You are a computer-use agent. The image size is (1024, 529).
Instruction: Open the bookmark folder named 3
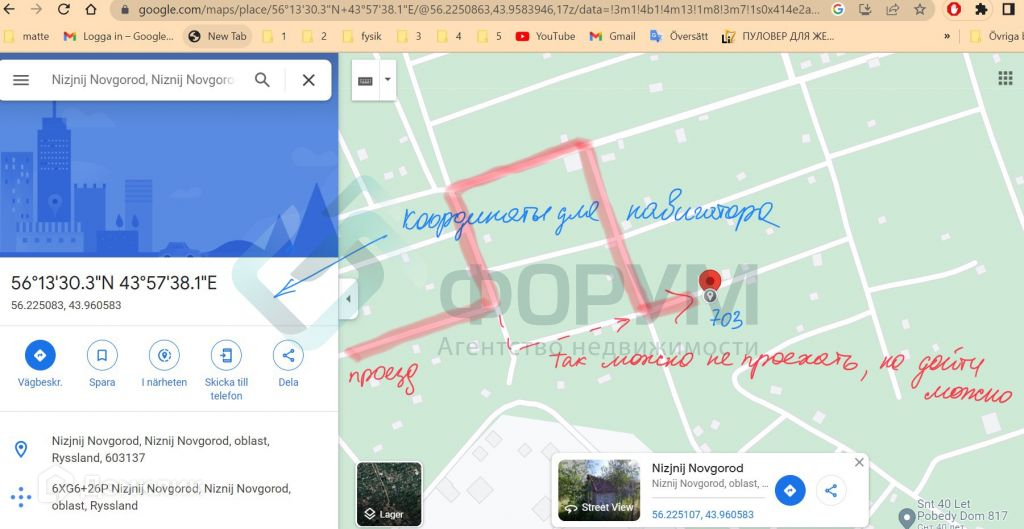(x=409, y=37)
